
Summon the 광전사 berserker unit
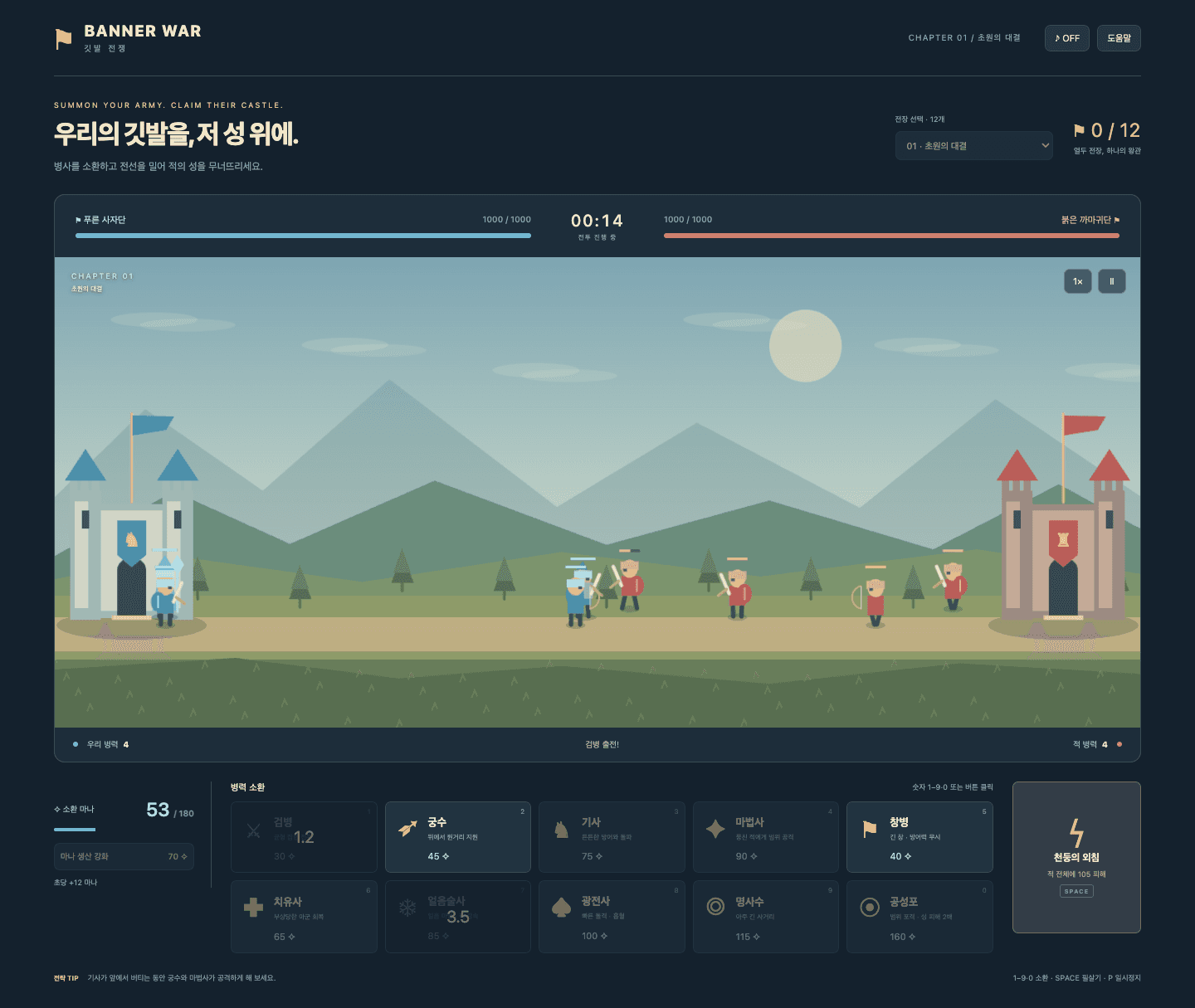(612, 917)
